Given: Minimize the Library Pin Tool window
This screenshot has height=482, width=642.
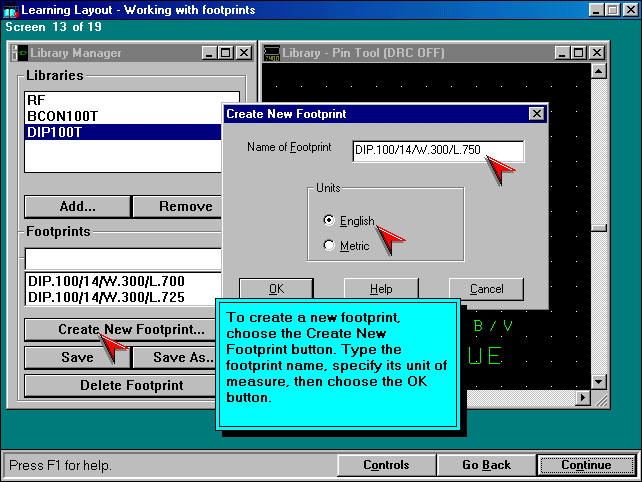Looking at the screenshot, I should click(560, 53).
